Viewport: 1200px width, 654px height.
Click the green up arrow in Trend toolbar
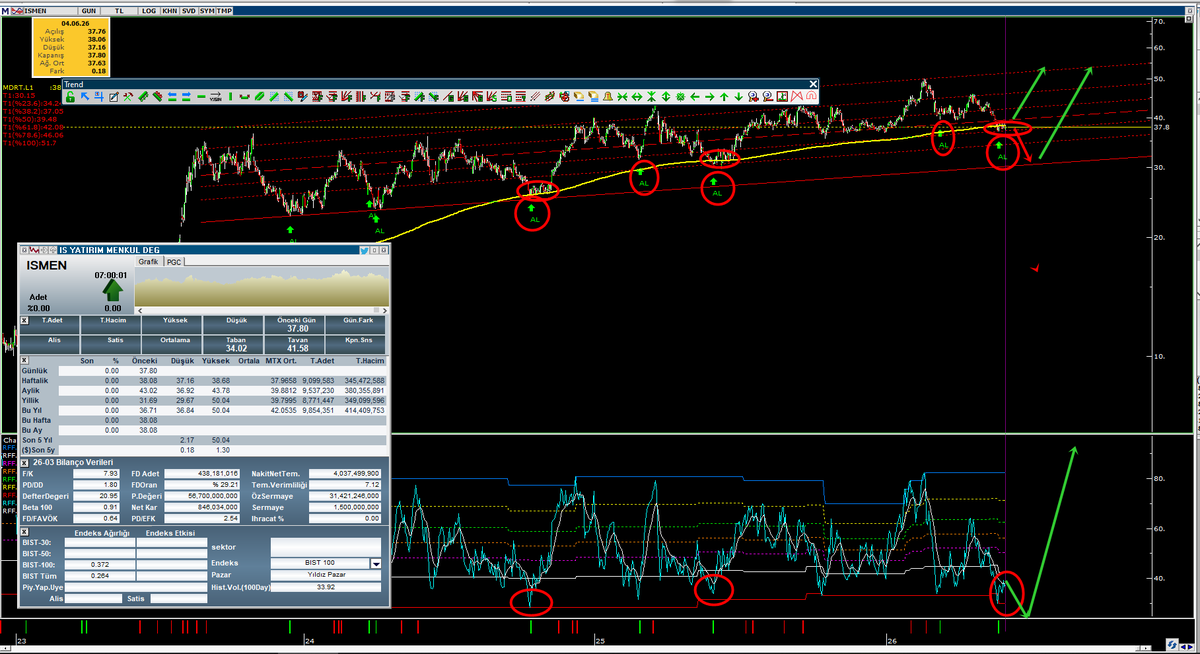[x=724, y=97]
